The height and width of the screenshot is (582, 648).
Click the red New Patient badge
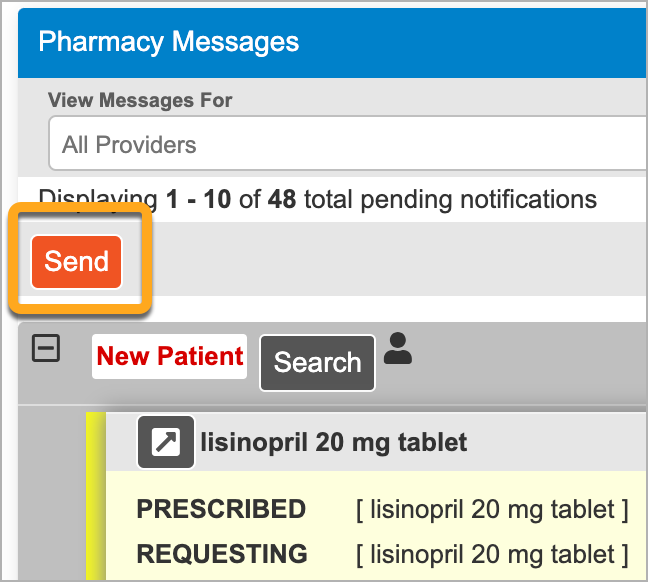click(x=169, y=356)
